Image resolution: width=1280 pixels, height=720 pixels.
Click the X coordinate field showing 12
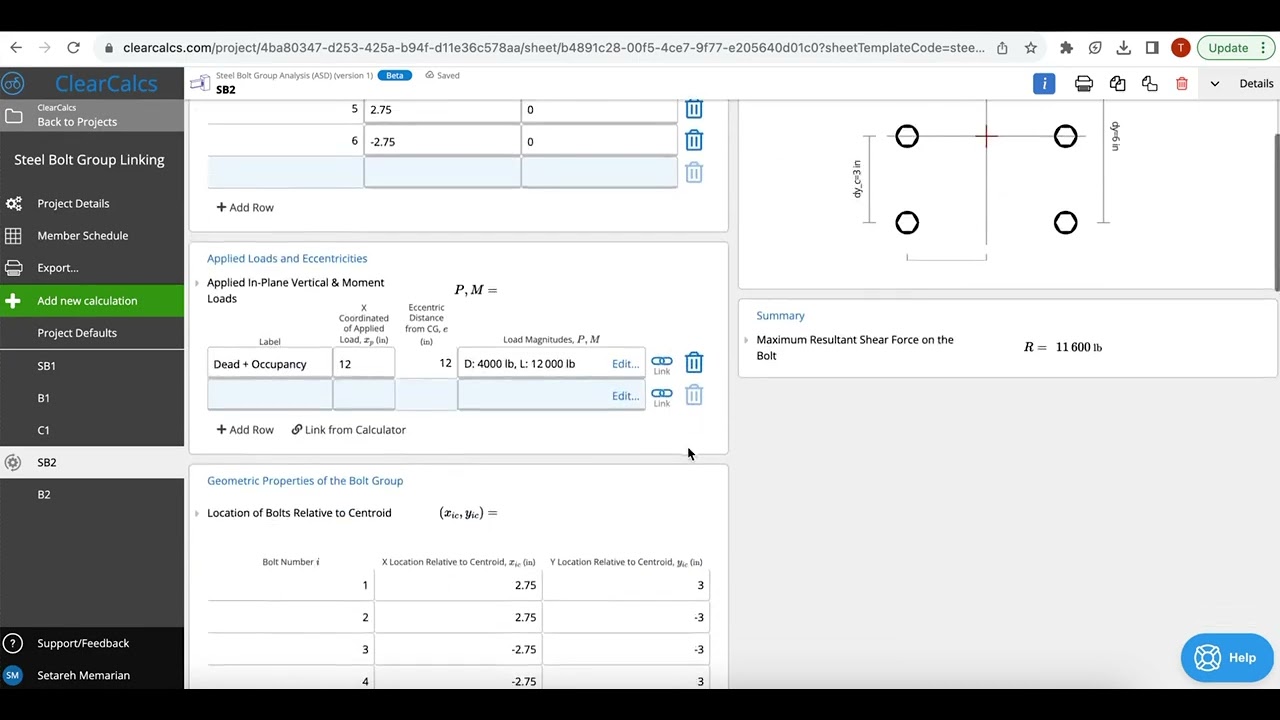pyautogui.click(x=364, y=364)
